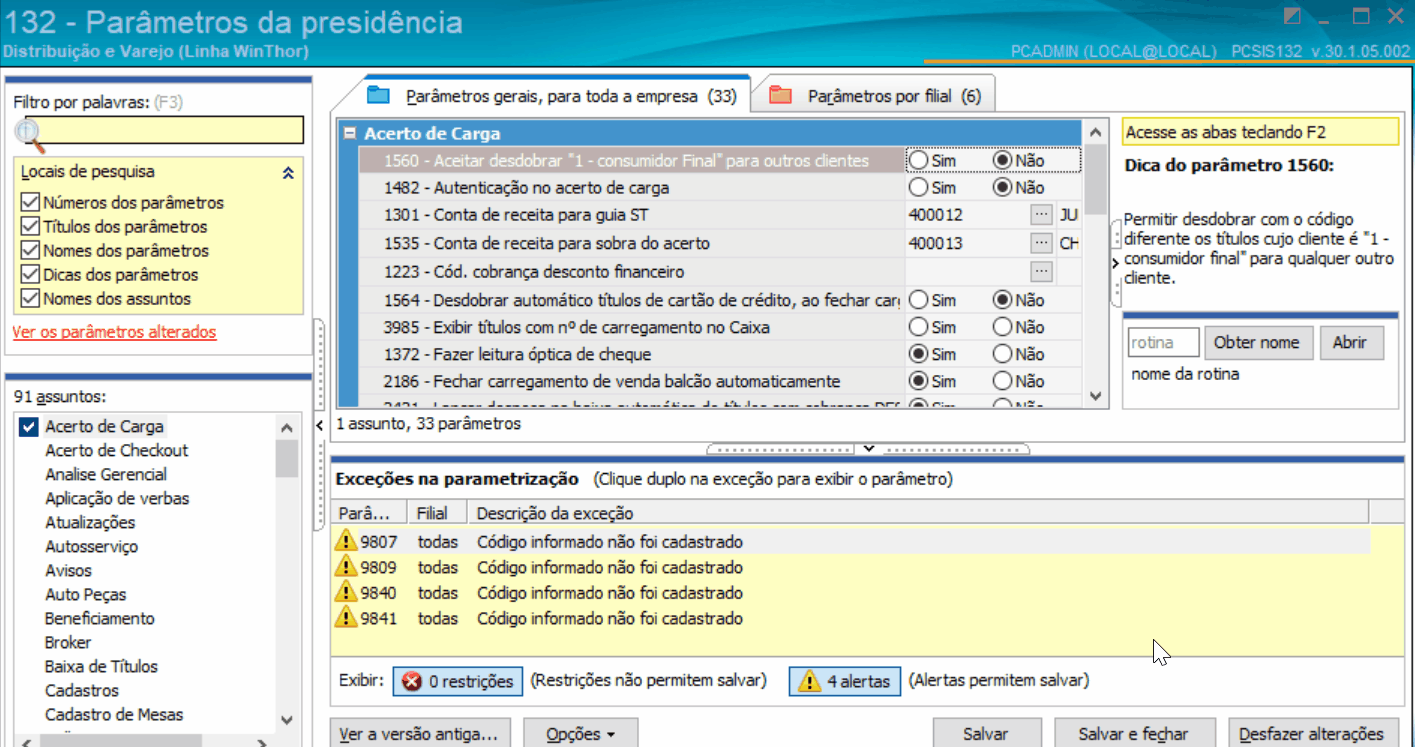Click the magnifying glass search icon
Image resolution: width=1415 pixels, height=747 pixels.
click(x=29, y=132)
